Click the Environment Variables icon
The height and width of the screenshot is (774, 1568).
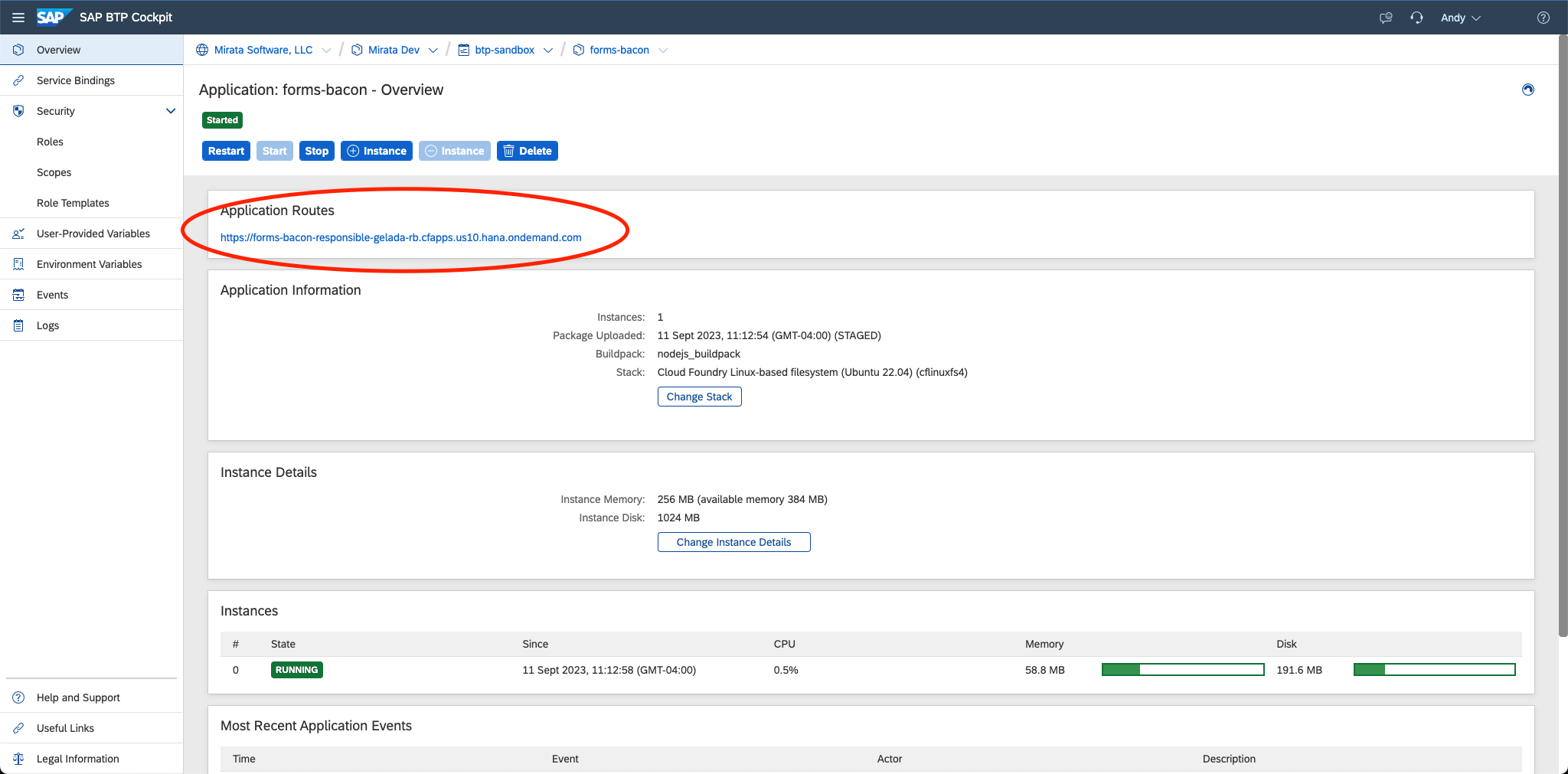click(18, 264)
